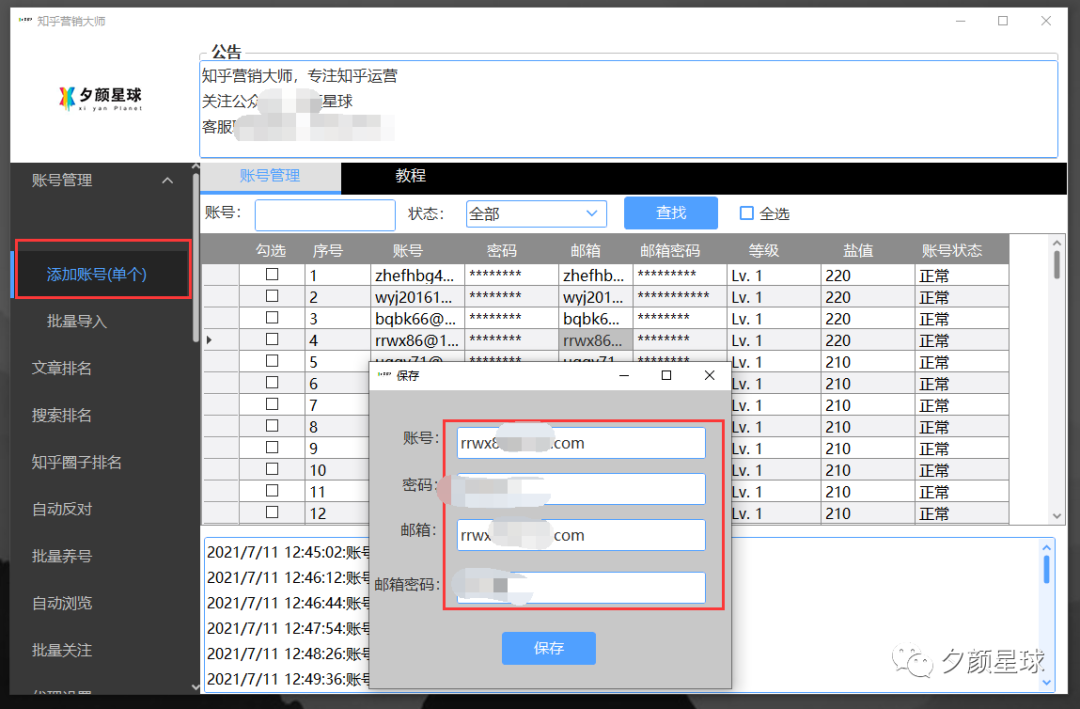Check the box for row 4 rrwx86
1080x709 pixels.
click(x=272, y=339)
